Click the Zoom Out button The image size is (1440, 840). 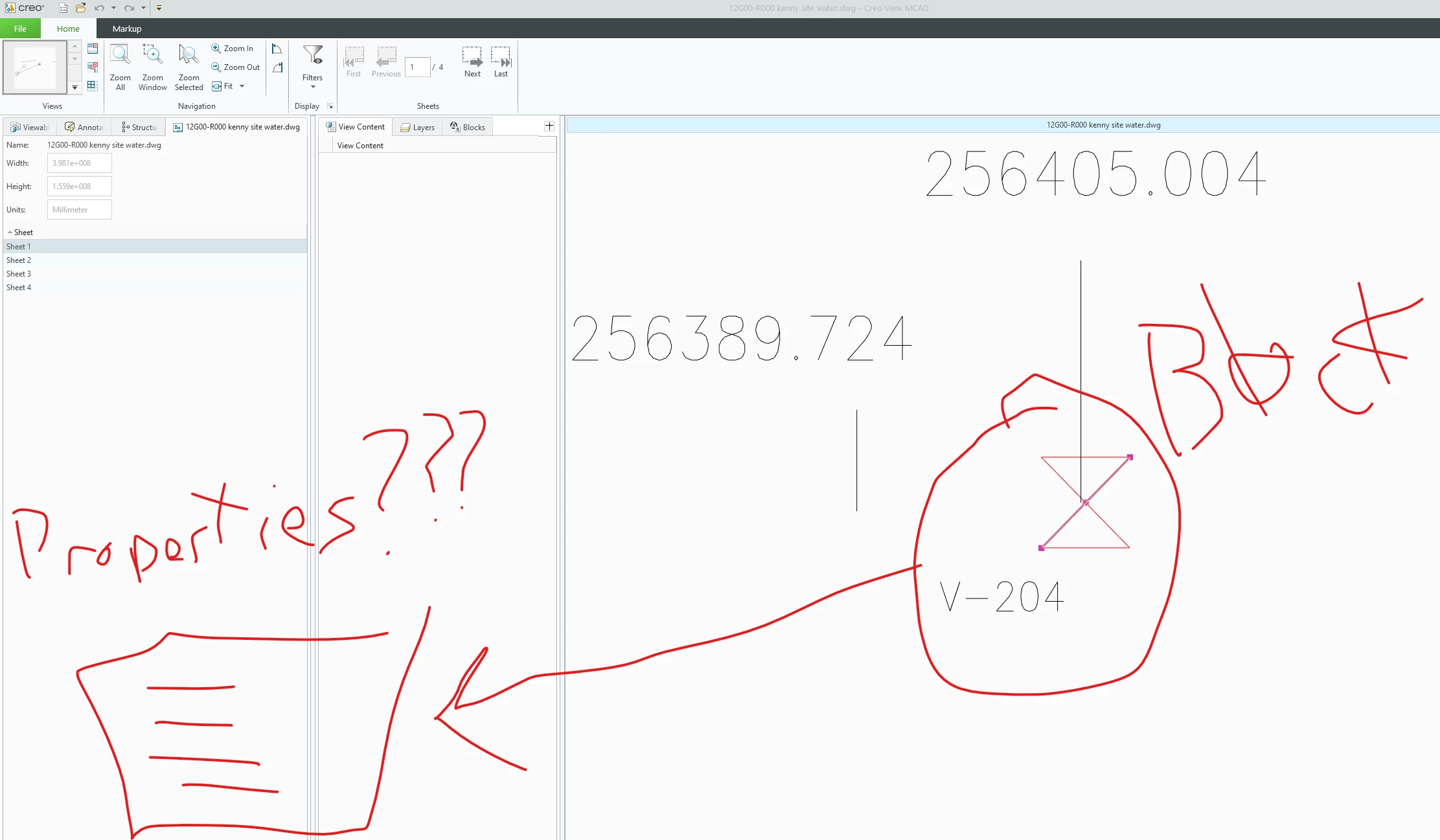(x=235, y=67)
